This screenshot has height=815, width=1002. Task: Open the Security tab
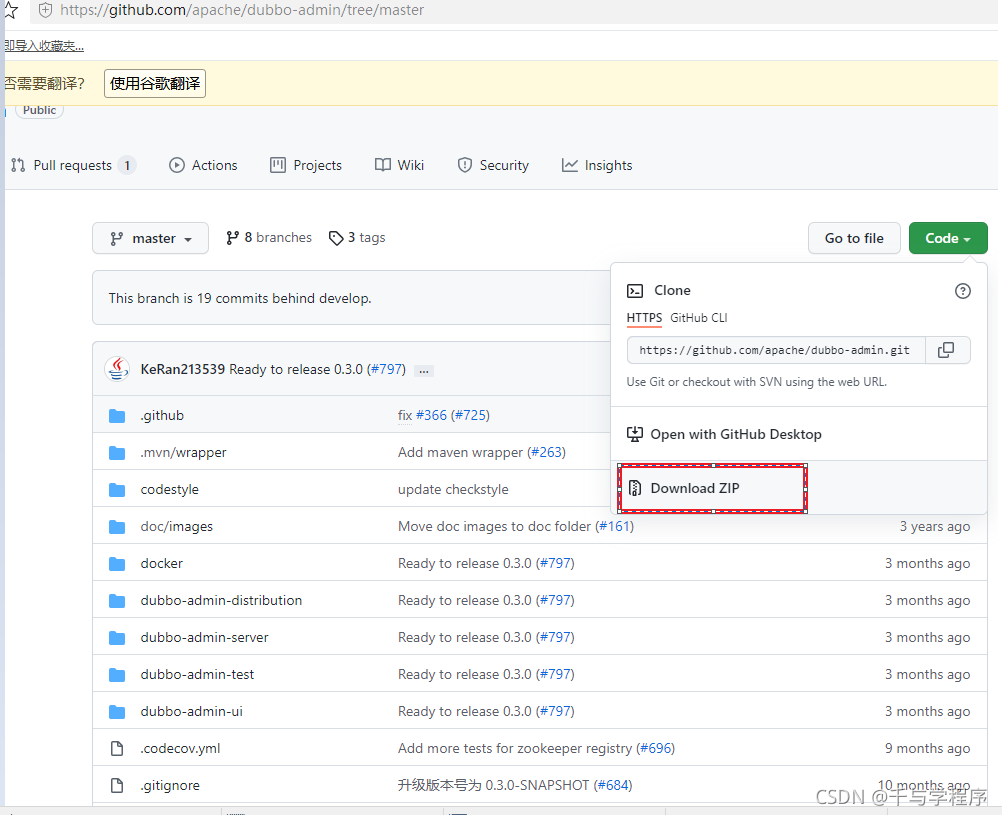(x=493, y=166)
